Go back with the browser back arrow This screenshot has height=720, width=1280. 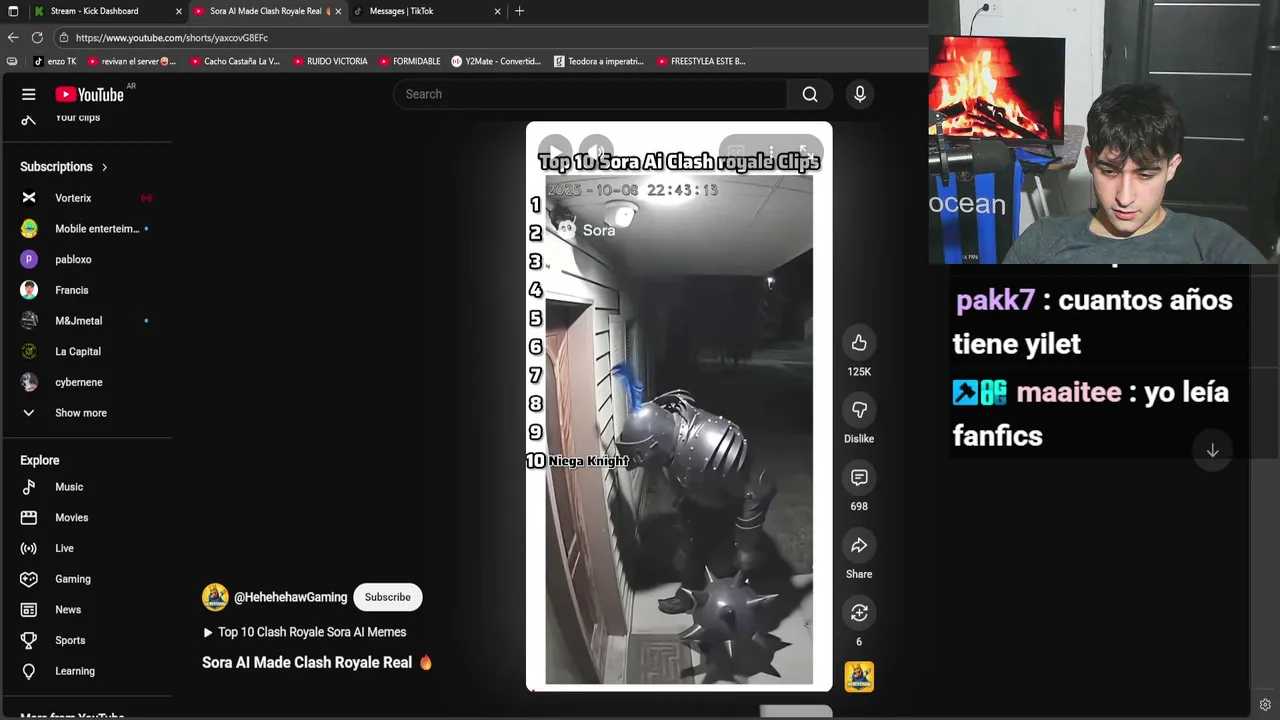(13, 37)
